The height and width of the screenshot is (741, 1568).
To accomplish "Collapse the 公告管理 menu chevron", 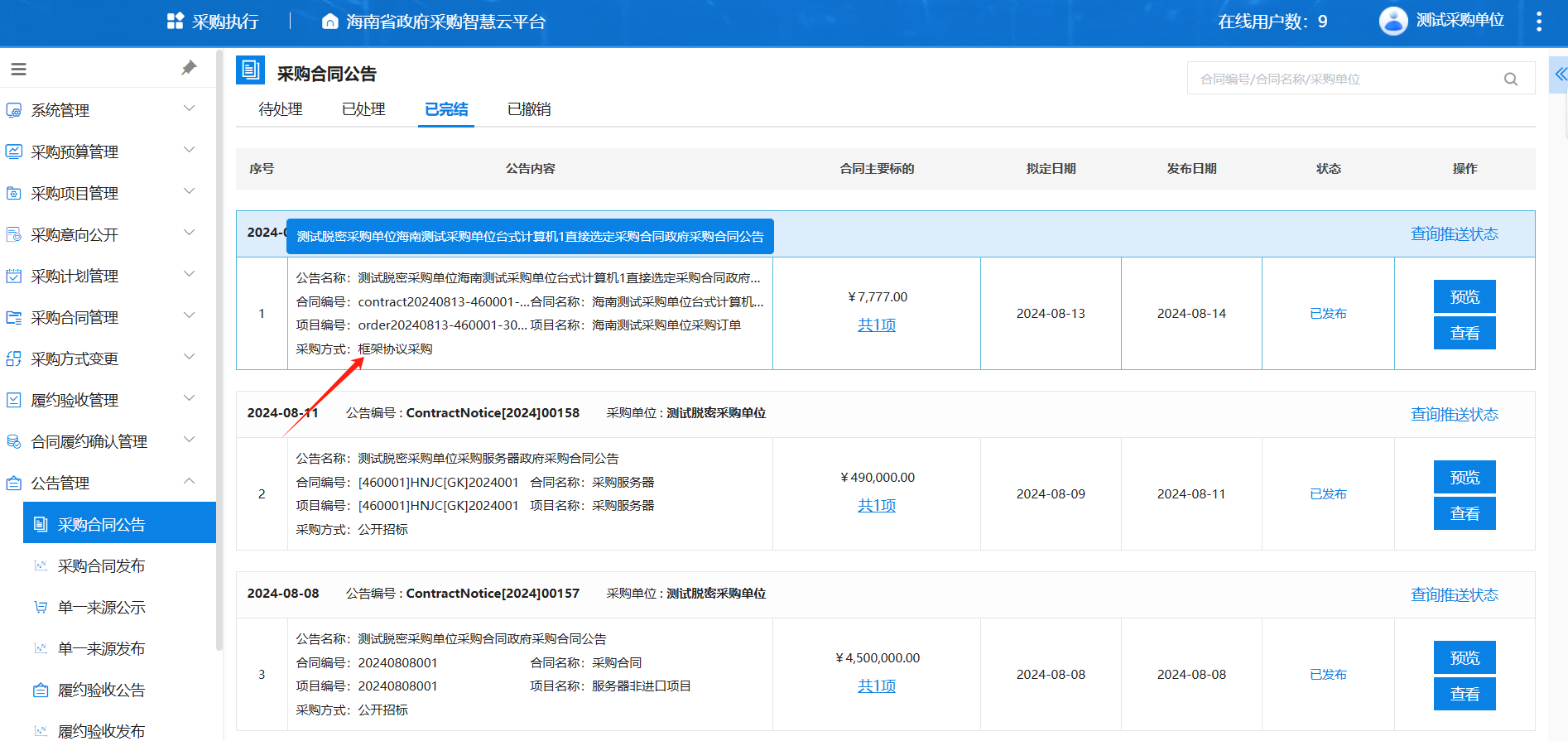I will pyautogui.click(x=189, y=481).
